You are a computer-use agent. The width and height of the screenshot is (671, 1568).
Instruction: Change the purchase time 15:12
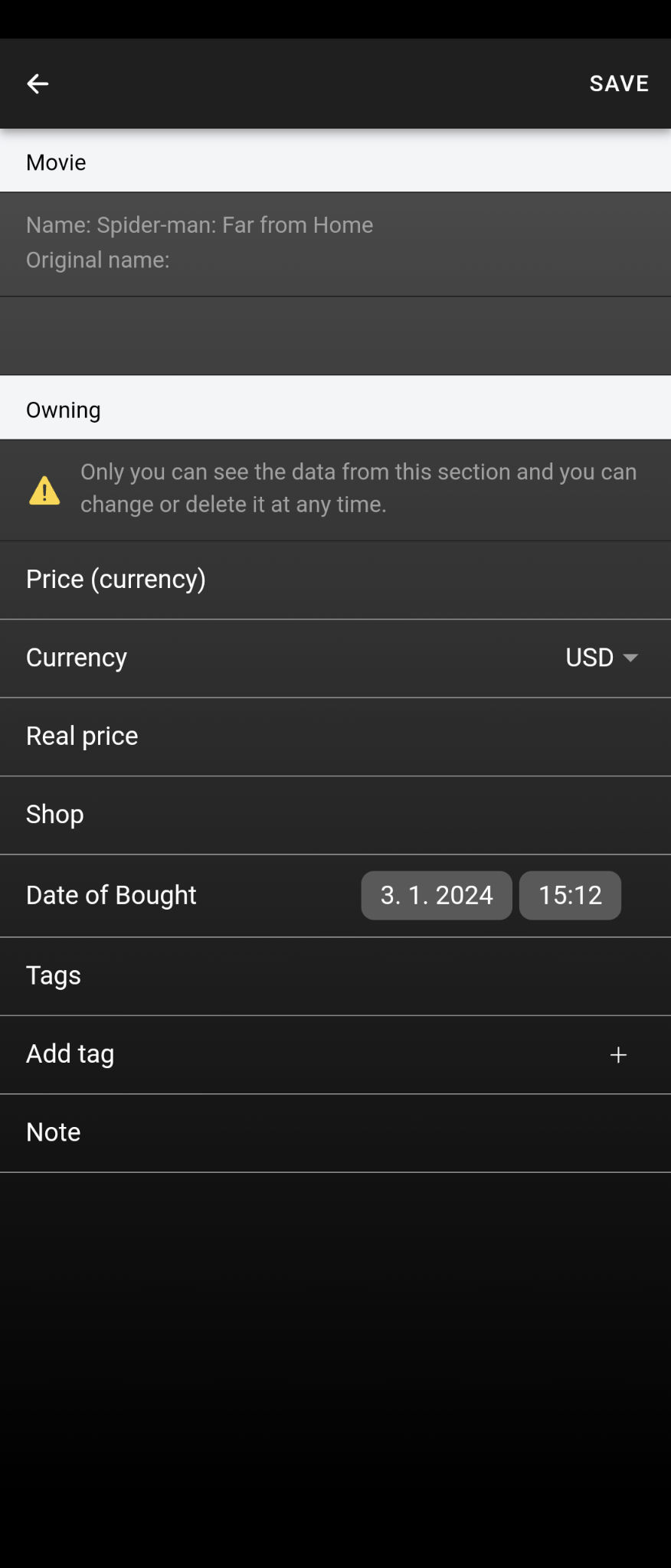pos(570,895)
